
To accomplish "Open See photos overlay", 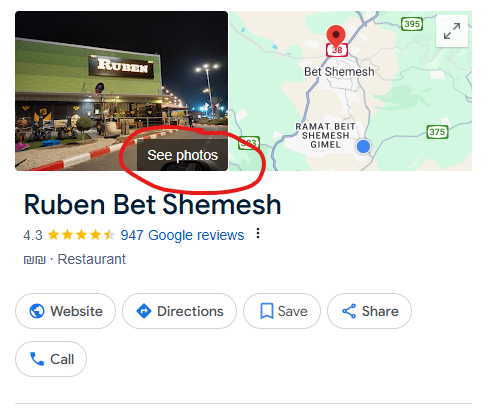I will coord(182,155).
